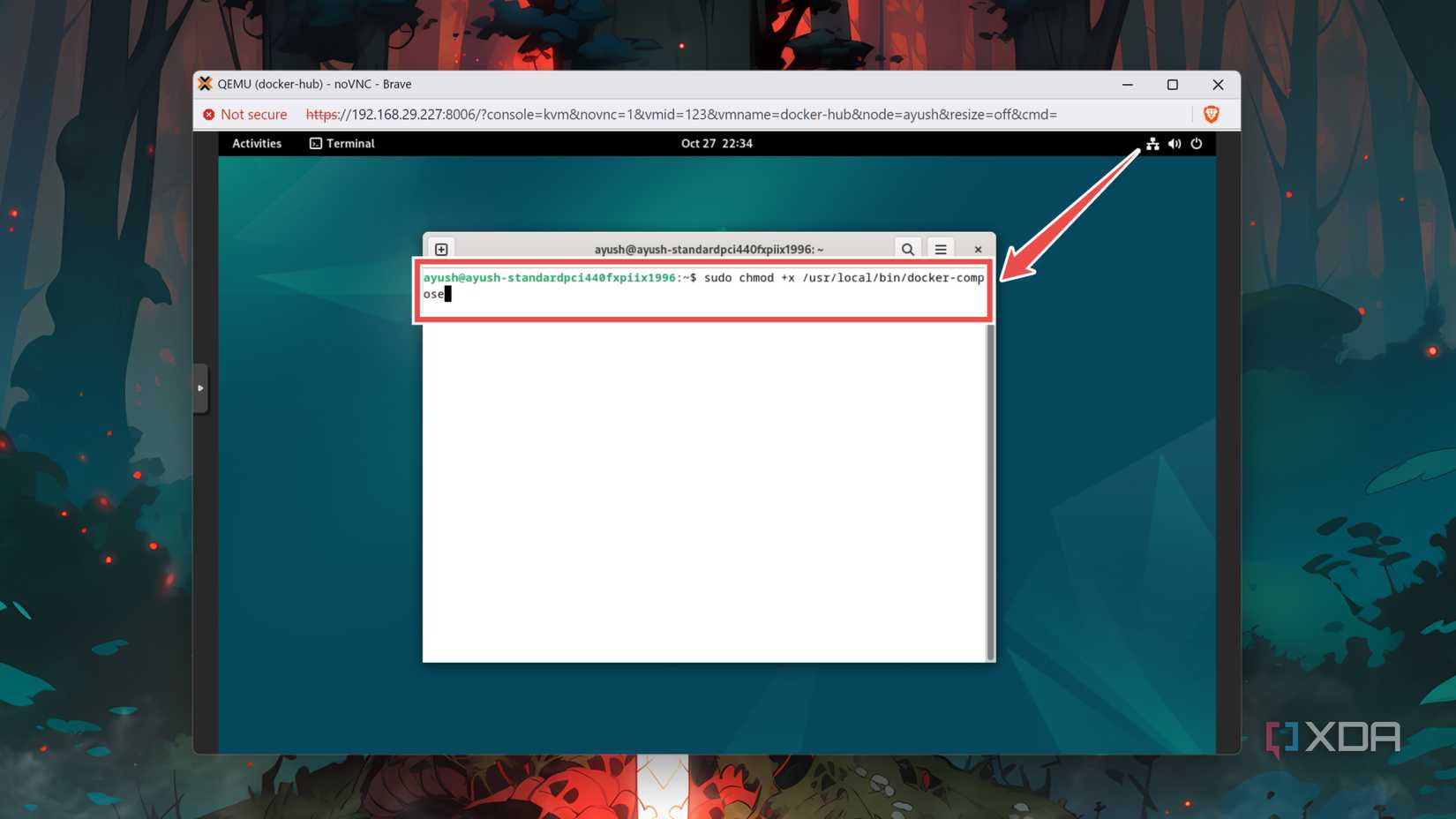Screen dimensions: 1456x819
Task: Open the terminal hamburger menu
Action: 941,249
